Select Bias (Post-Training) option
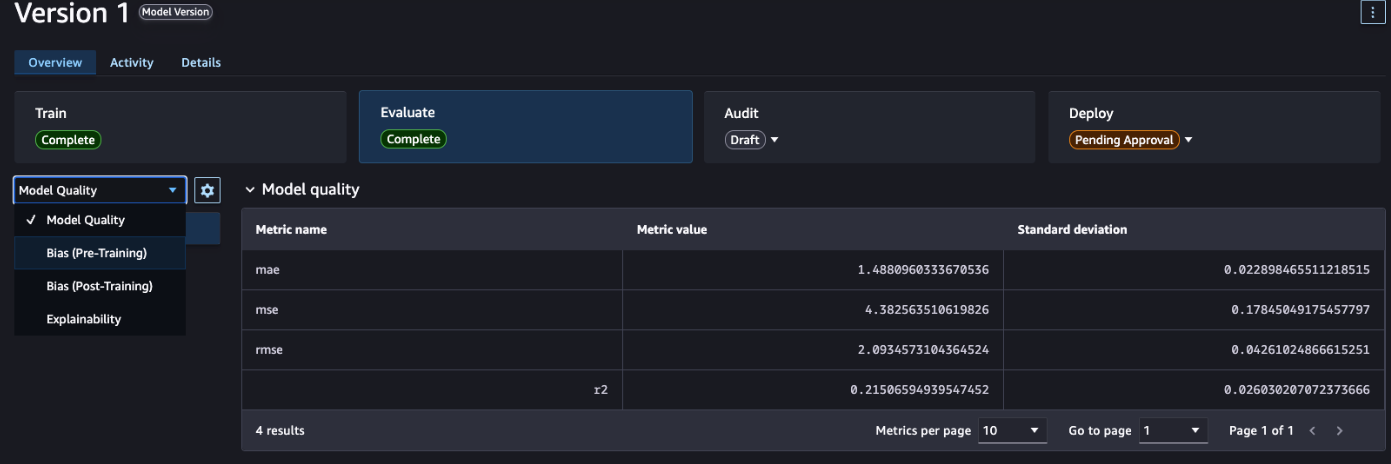The image size is (1391, 464). 100,286
